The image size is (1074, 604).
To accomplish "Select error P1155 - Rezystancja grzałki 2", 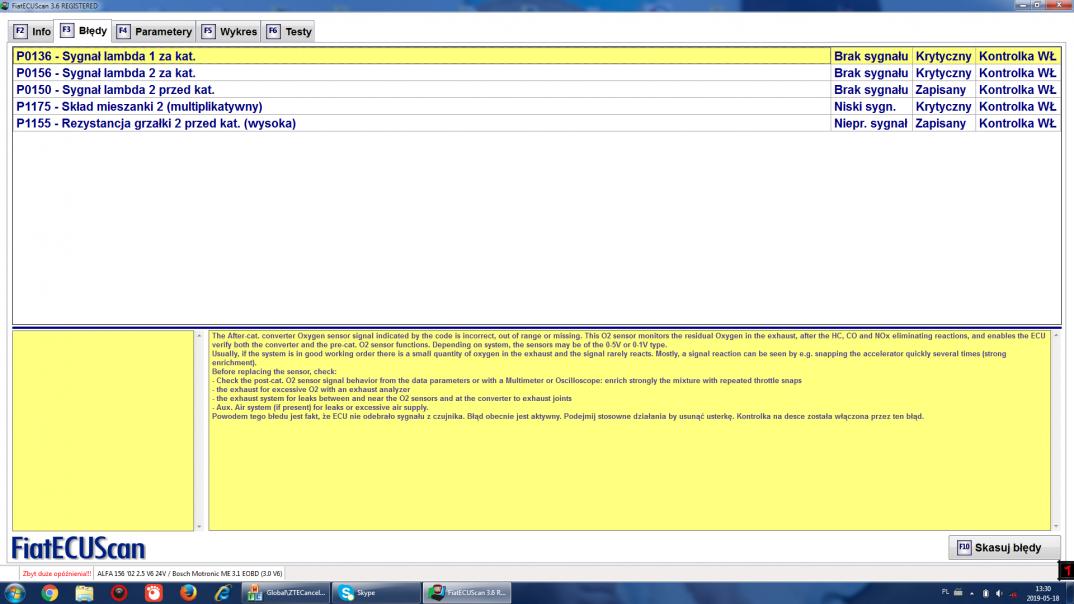I will coord(421,123).
